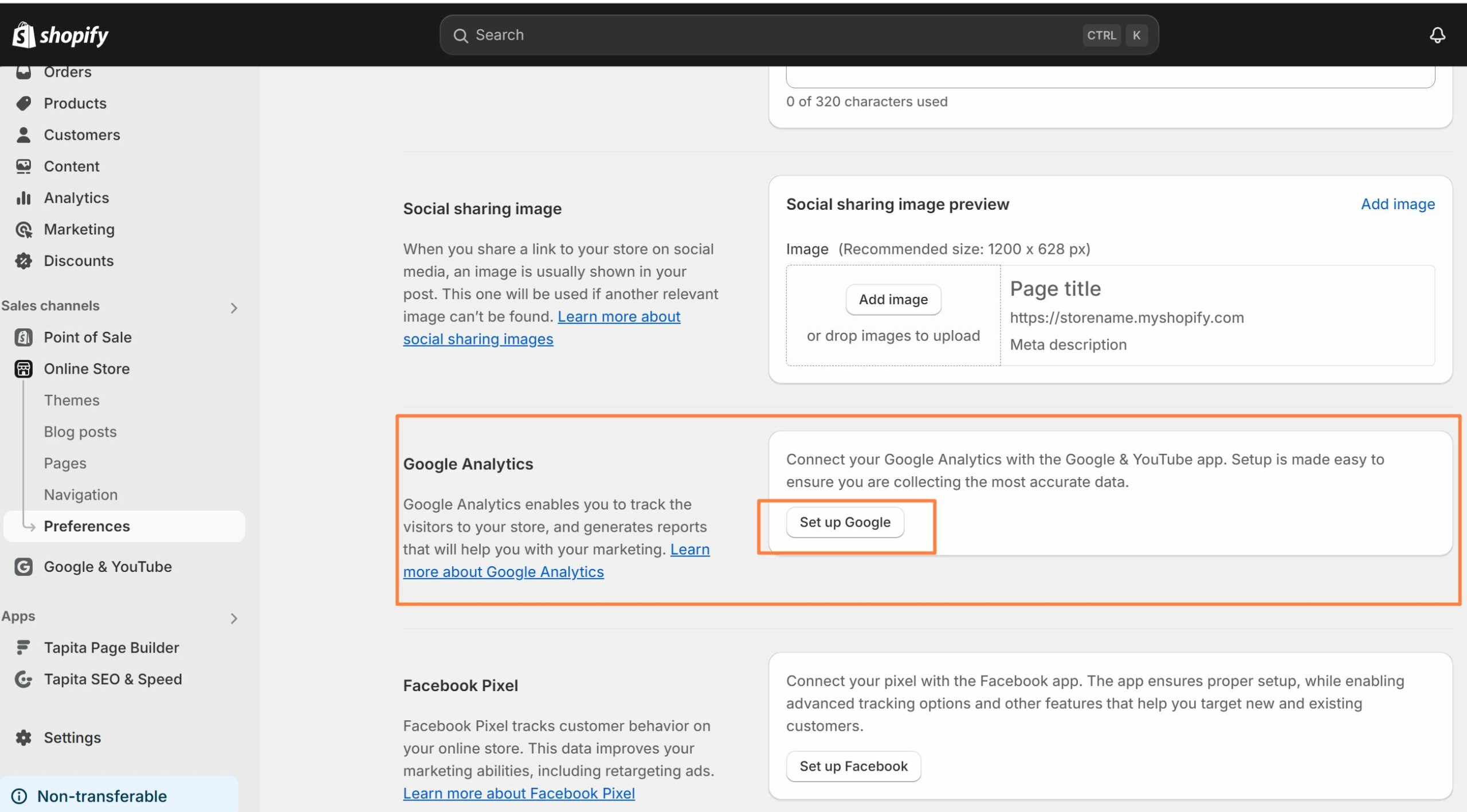Screen dimensions: 1467x812
Task: Open the Online Store tree item
Action: [86, 368]
